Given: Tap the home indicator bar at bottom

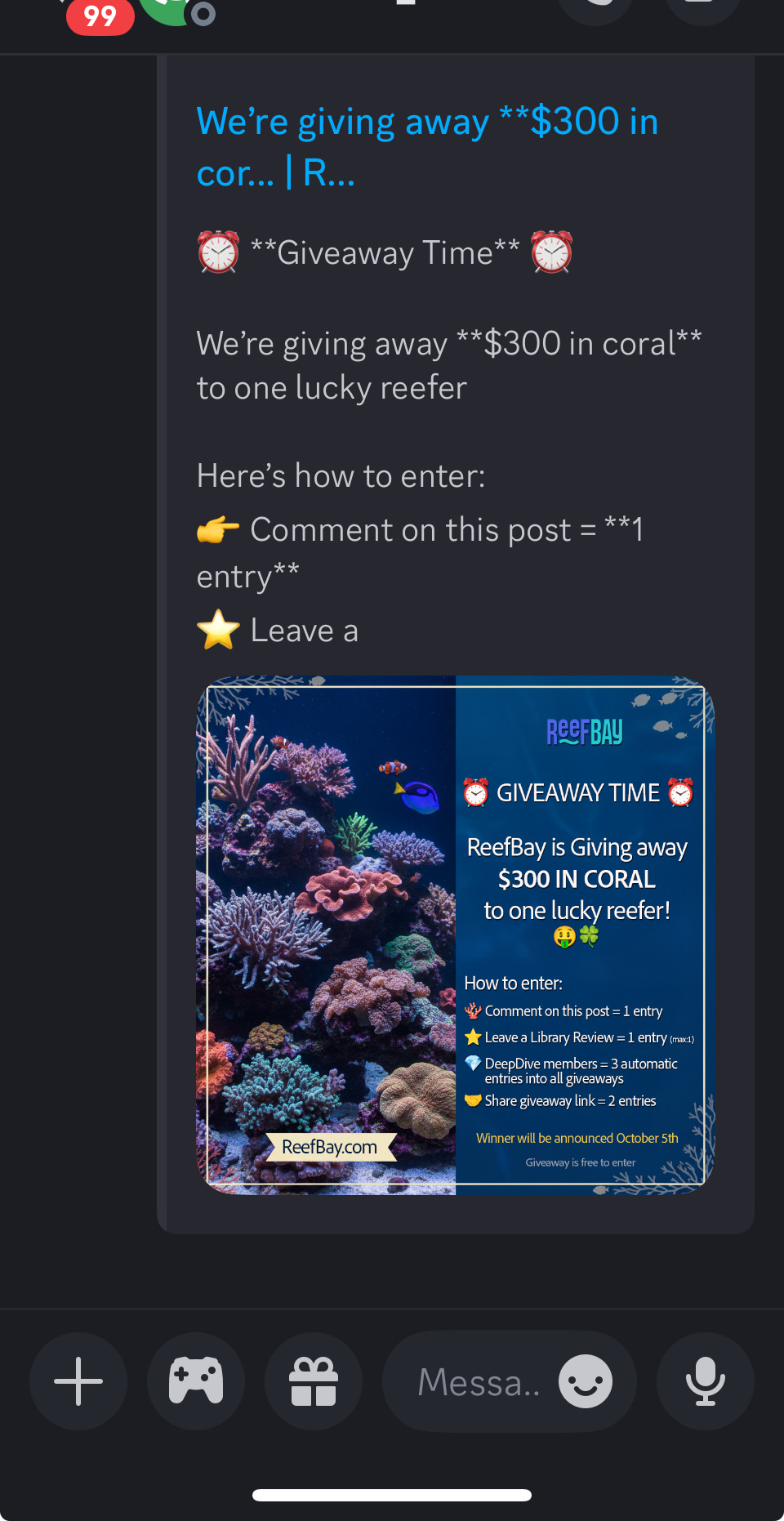Looking at the screenshot, I should coord(392,1495).
